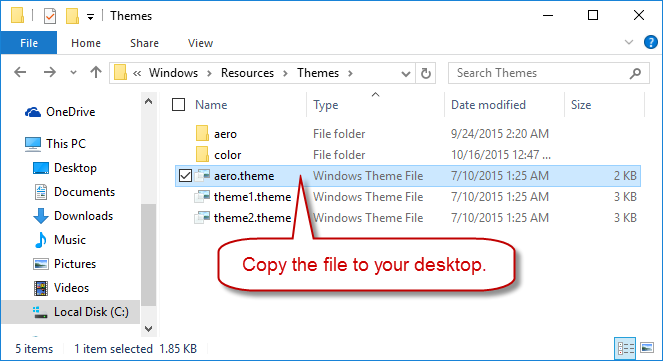663x361 pixels.
Task: Open the File menu
Action: tap(29, 43)
